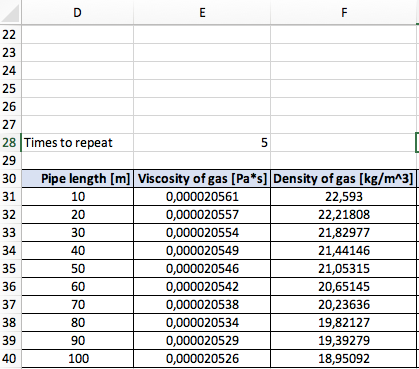The image size is (419, 369).
Task: Select density cell 22,593
Action: pos(344,197)
